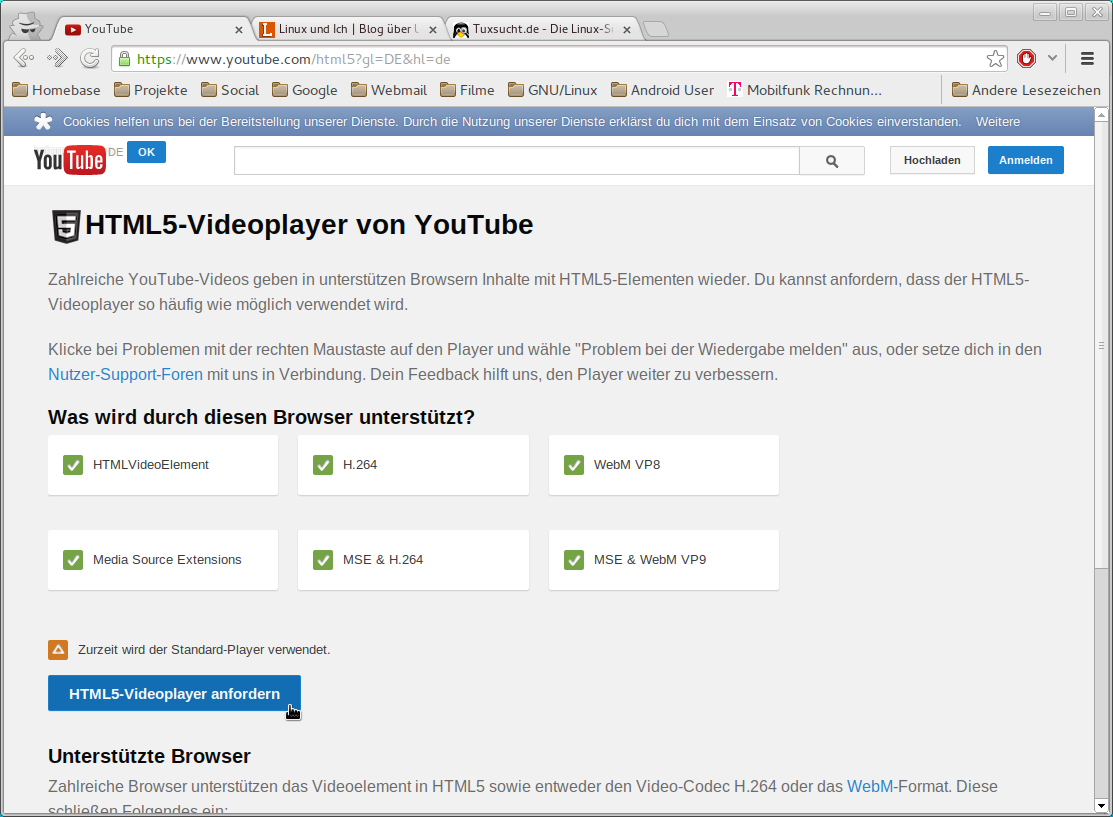Reload the page with the refresh icon

tap(90, 59)
